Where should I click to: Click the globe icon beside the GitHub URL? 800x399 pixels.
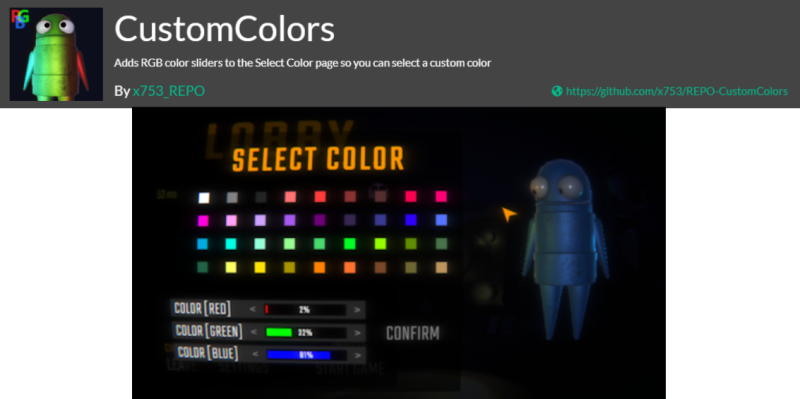557,91
